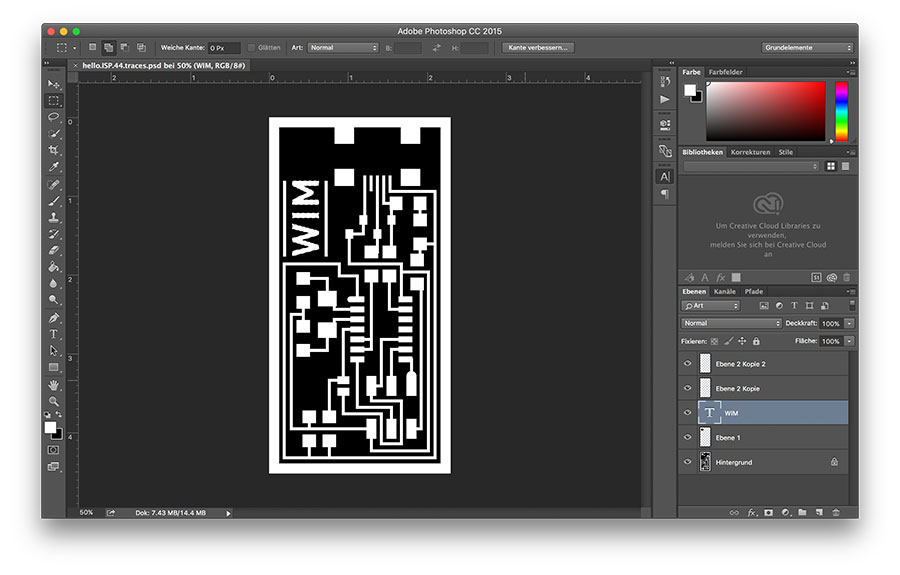Switch to the Stile tab
Image resolution: width=900 pixels, height=575 pixels.
click(786, 153)
